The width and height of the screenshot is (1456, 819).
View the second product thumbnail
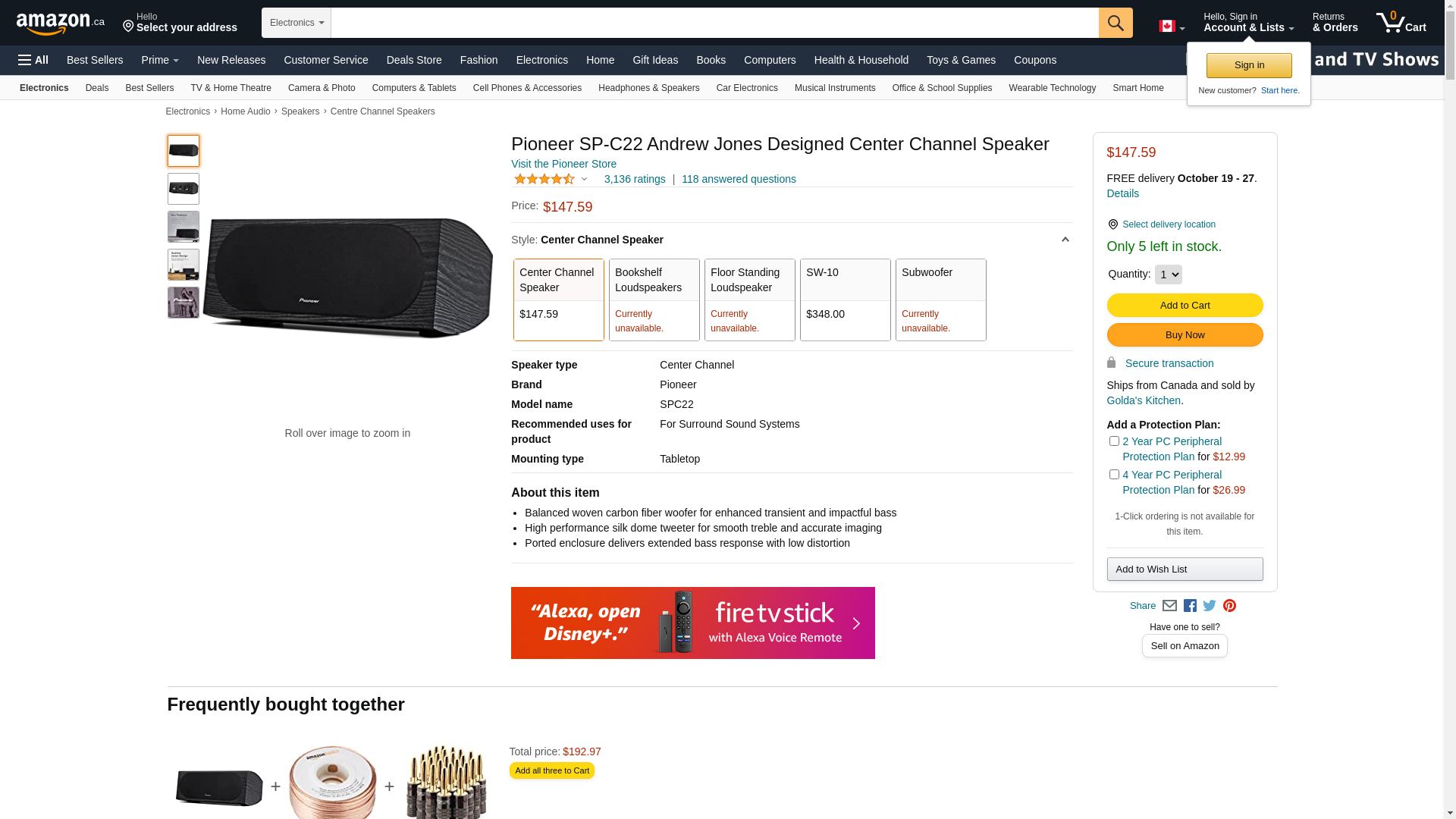(184, 189)
